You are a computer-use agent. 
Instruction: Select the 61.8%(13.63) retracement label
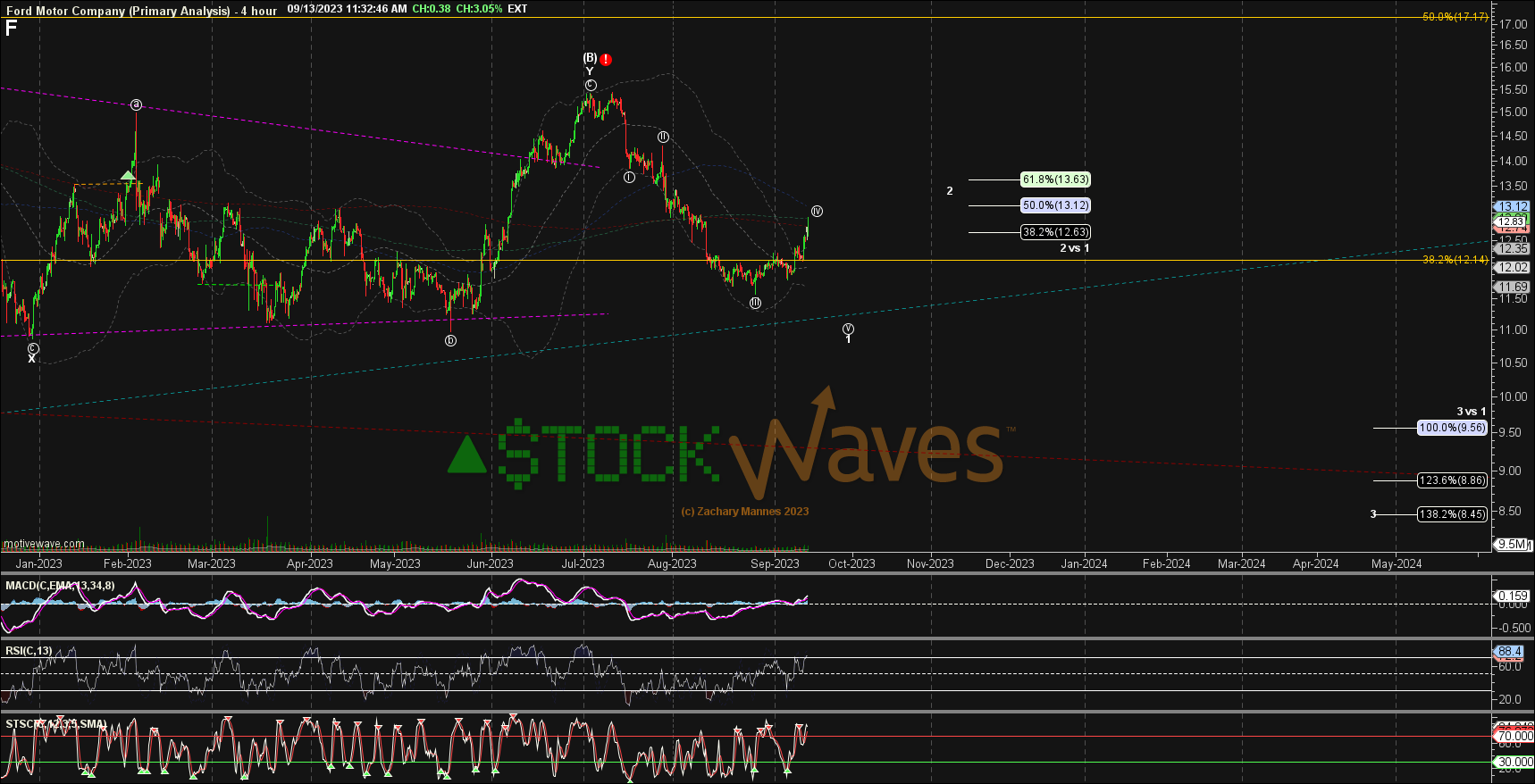(1056, 179)
